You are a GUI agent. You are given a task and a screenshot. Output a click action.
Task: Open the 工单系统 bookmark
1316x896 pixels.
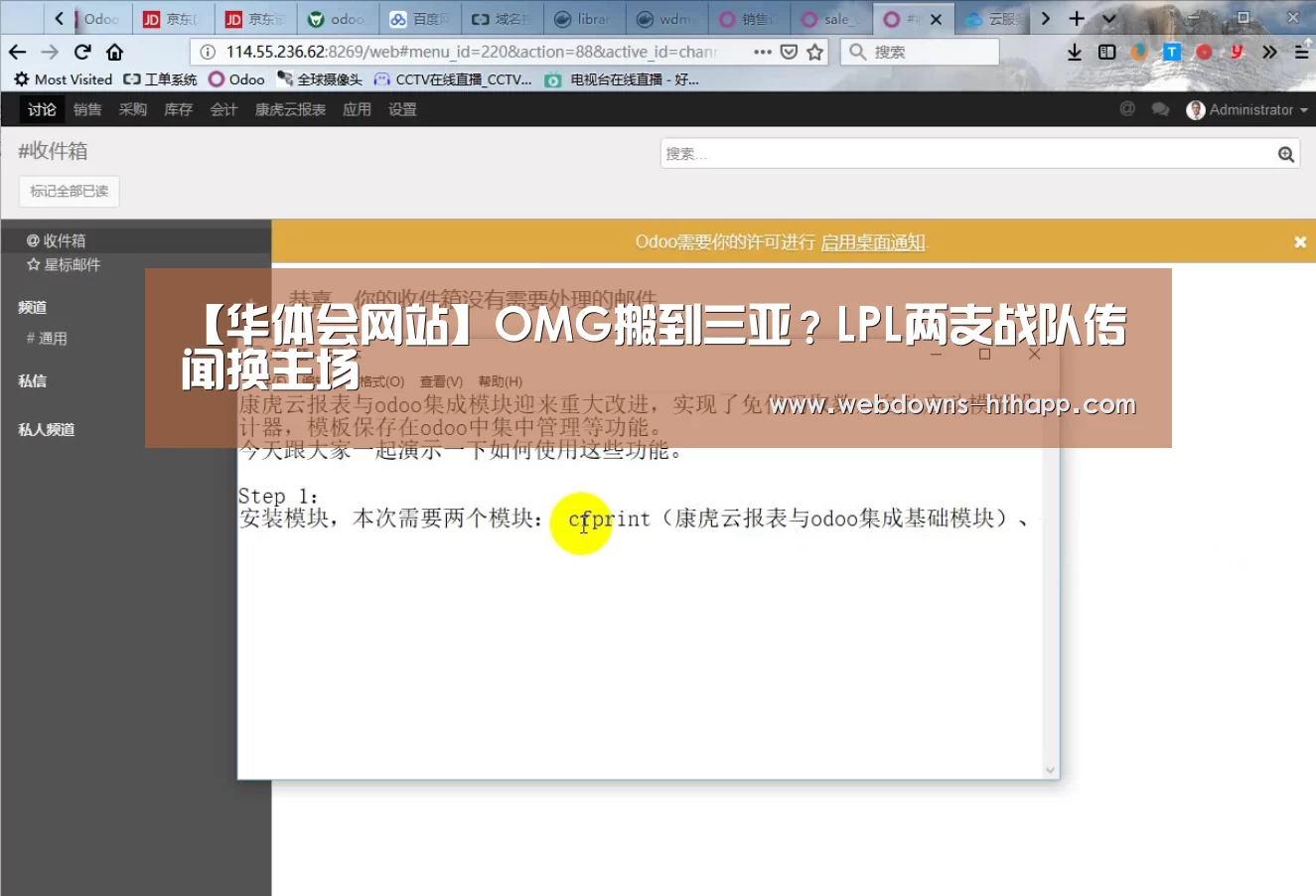point(160,79)
